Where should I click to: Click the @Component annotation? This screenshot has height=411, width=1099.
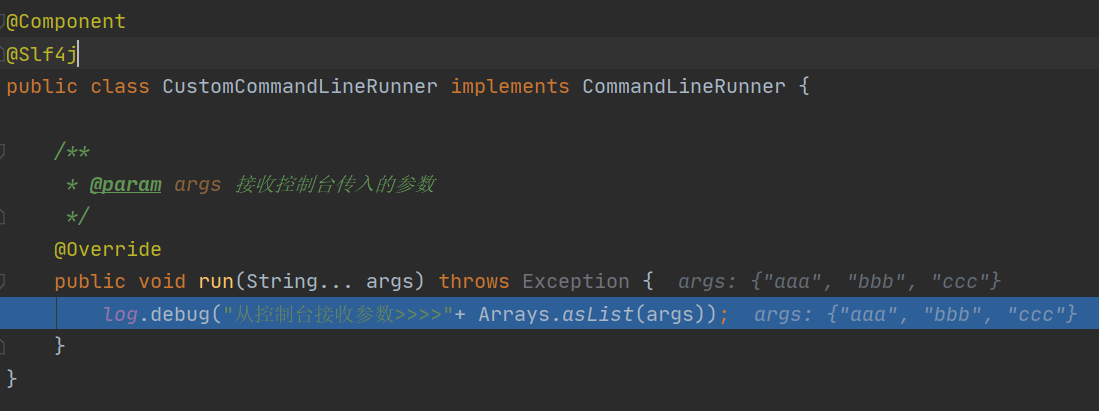pyautogui.click(x=66, y=22)
